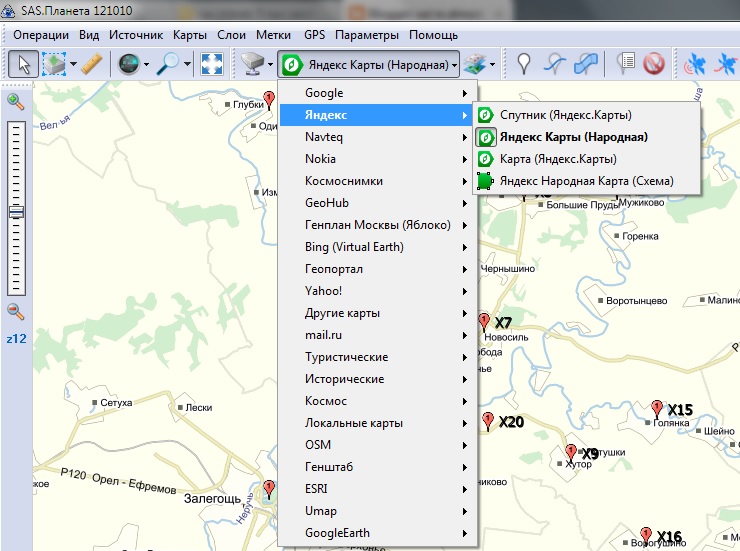Viewport: 740px width, 551px height.
Task: Click zoom in magnifier on left panel
Action: tap(16, 101)
